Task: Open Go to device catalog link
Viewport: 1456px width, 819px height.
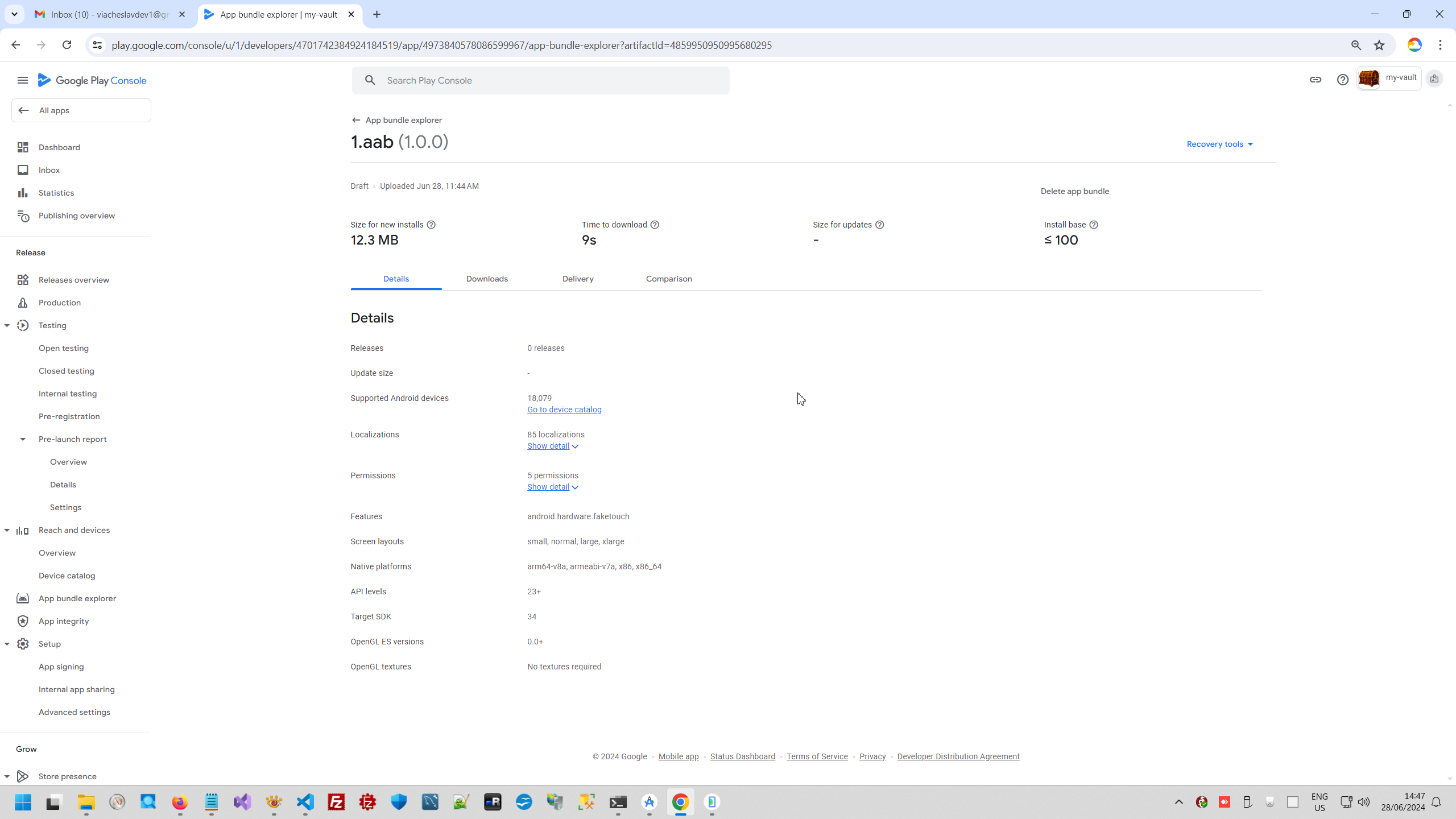Action: tap(564, 409)
